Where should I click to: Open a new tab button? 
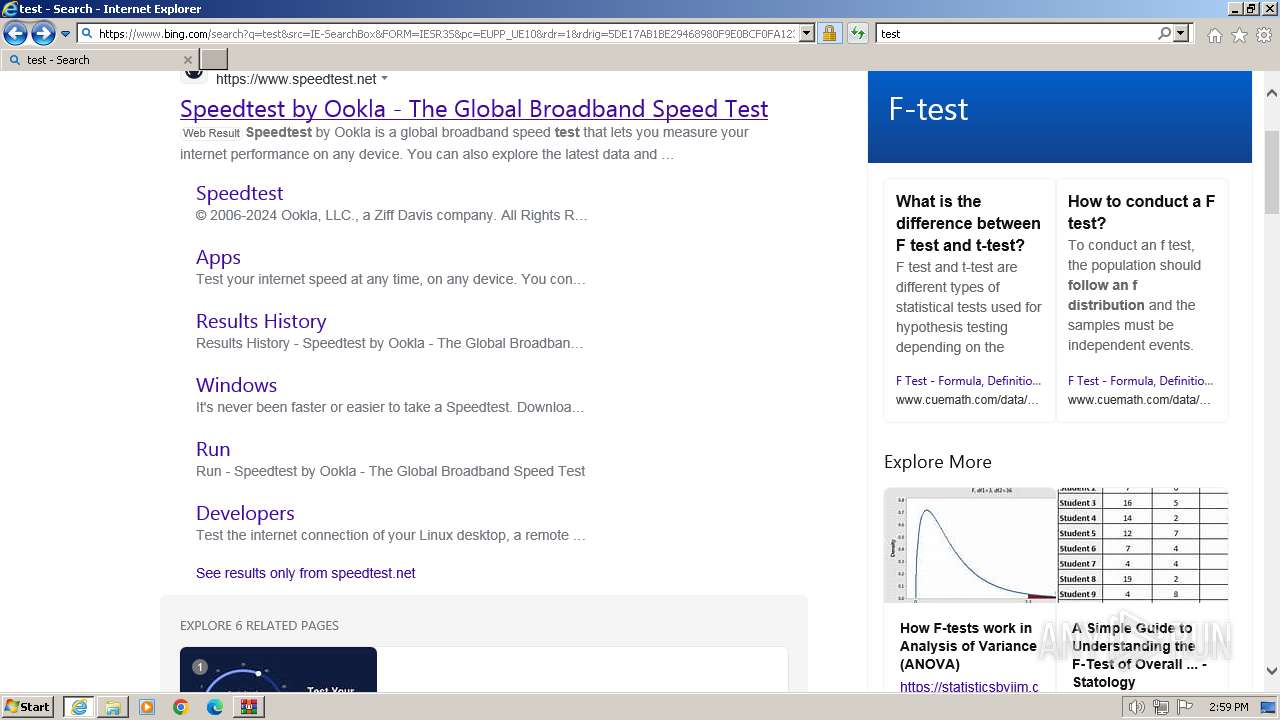(x=214, y=60)
